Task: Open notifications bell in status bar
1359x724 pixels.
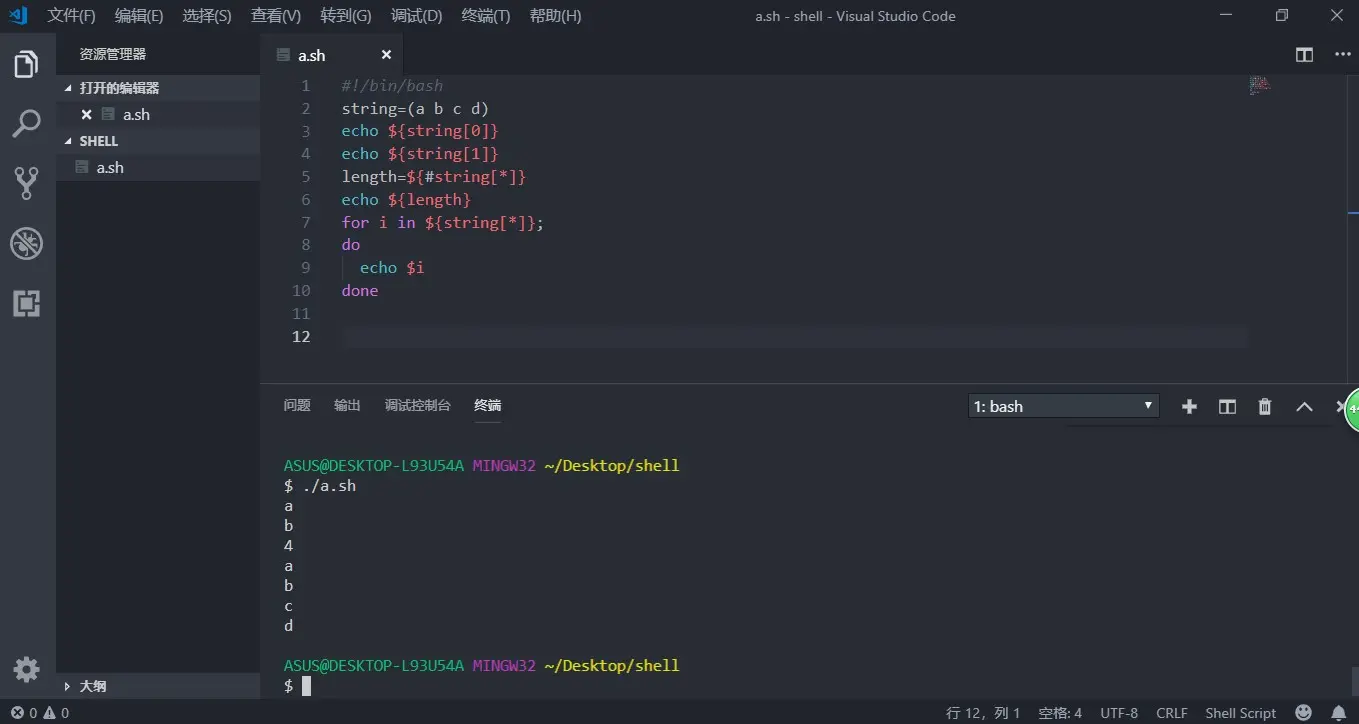Action: (x=1338, y=713)
